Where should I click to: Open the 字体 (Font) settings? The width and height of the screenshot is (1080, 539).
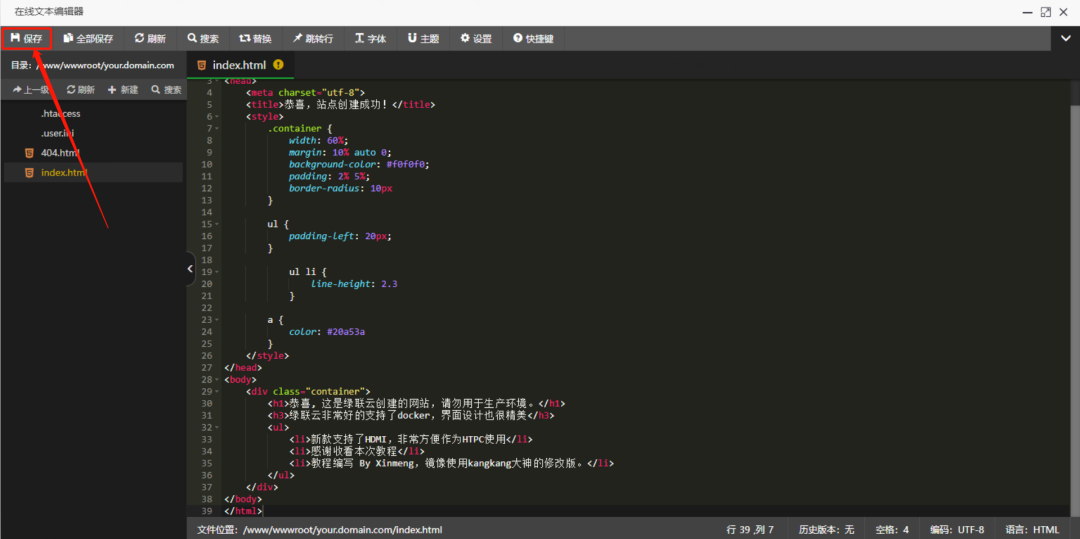tap(370, 39)
